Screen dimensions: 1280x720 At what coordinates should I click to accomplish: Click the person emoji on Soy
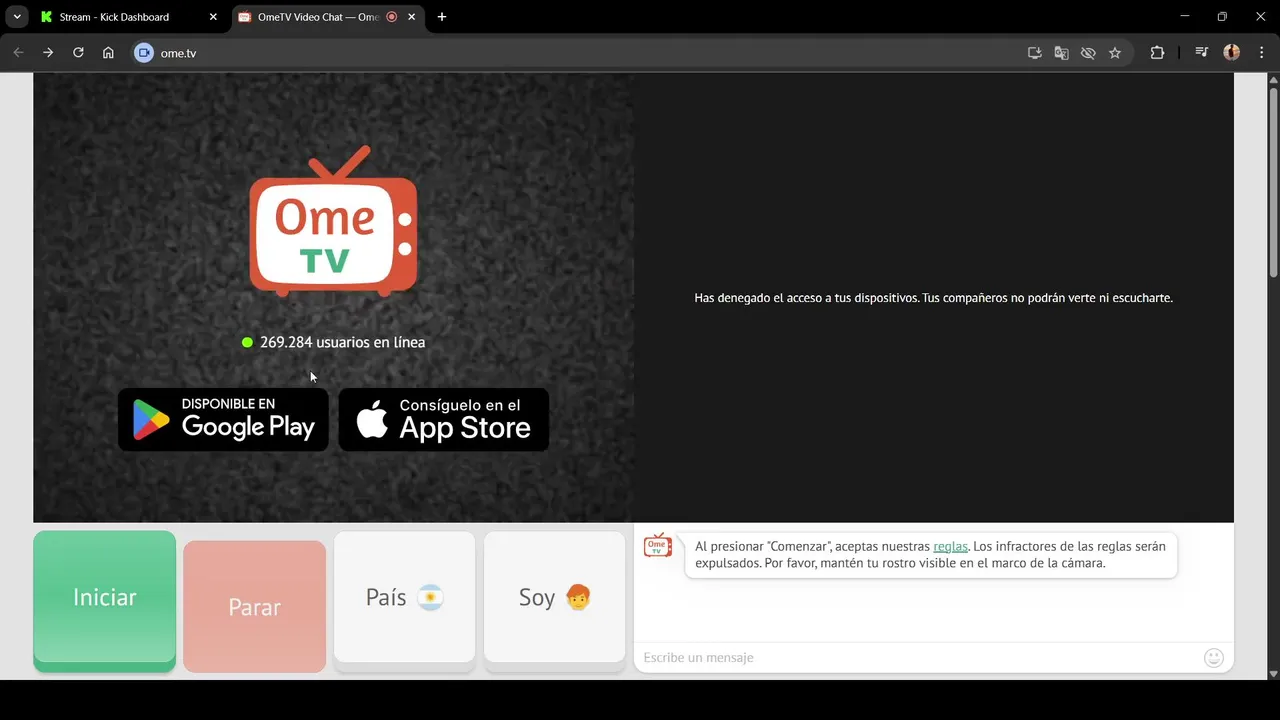578,598
